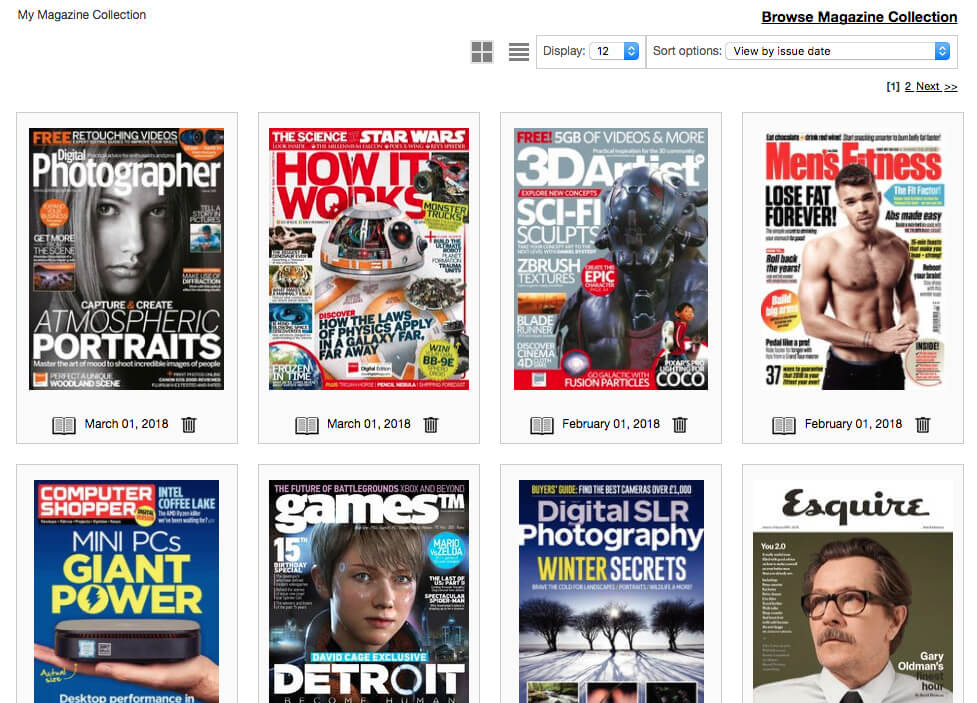Open the gamesTM Detroit cover thumbnail

[x=369, y=591]
